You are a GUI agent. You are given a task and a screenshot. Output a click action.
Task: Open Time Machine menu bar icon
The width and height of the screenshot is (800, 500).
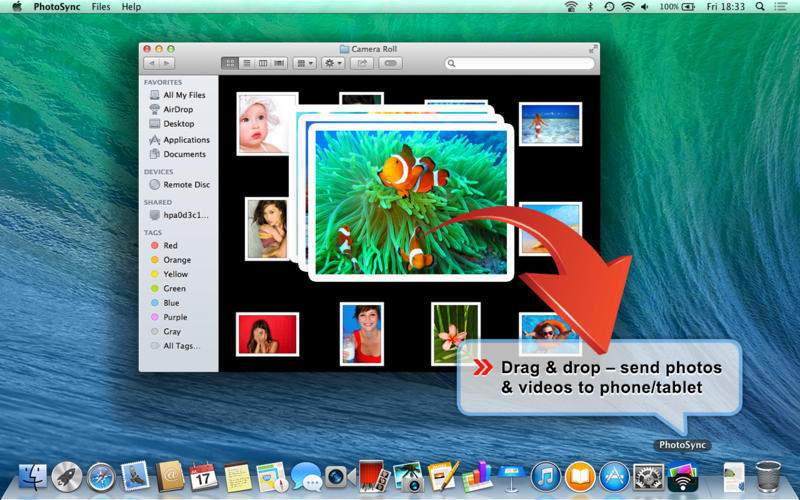tap(609, 7)
